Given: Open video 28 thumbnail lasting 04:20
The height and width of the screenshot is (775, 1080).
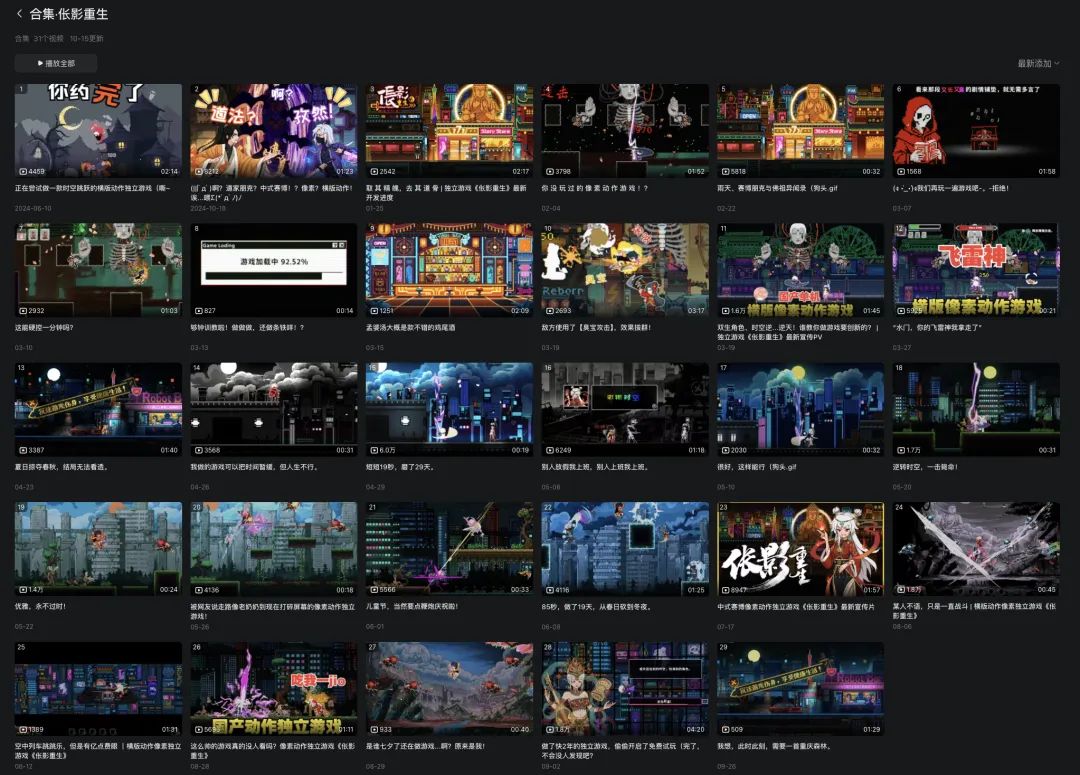Looking at the screenshot, I should 625,689.
